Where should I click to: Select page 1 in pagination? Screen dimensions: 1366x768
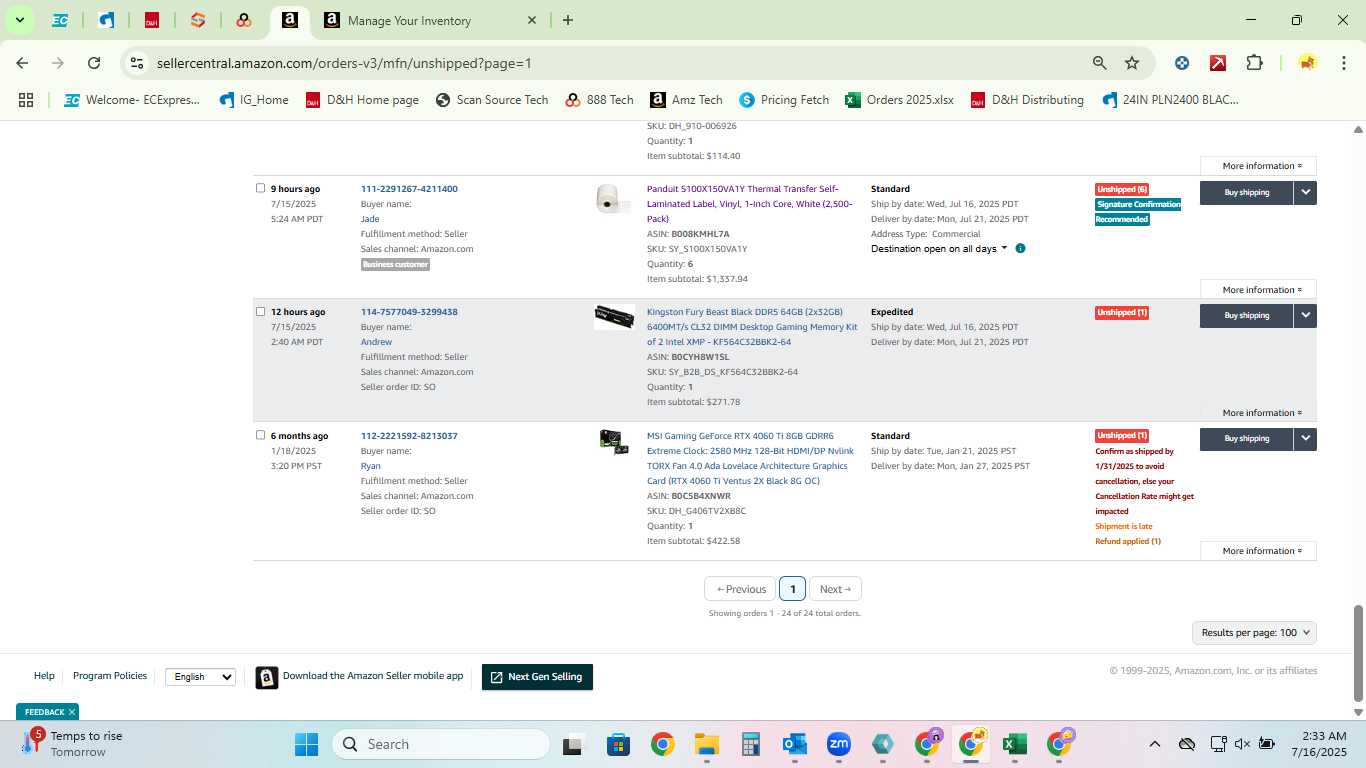(x=792, y=589)
